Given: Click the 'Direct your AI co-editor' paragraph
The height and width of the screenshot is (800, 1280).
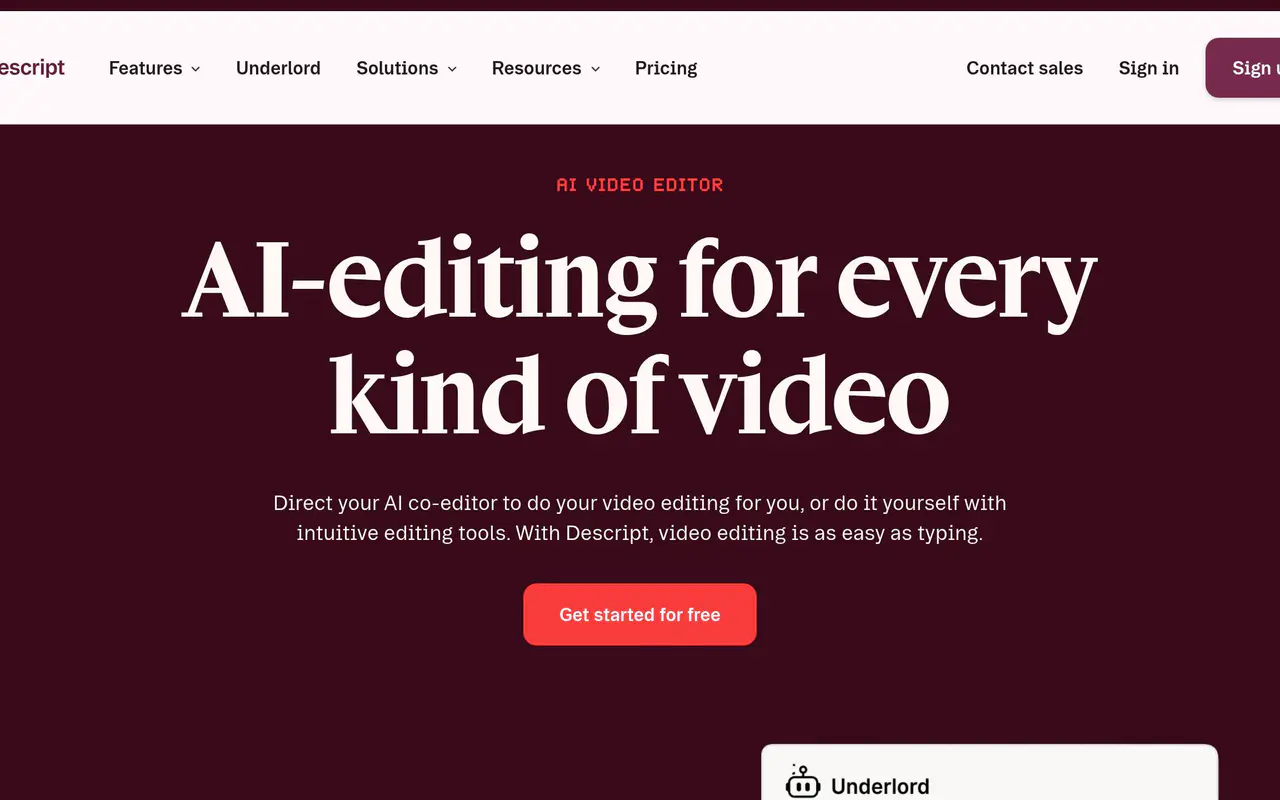Looking at the screenshot, I should pos(640,518).
